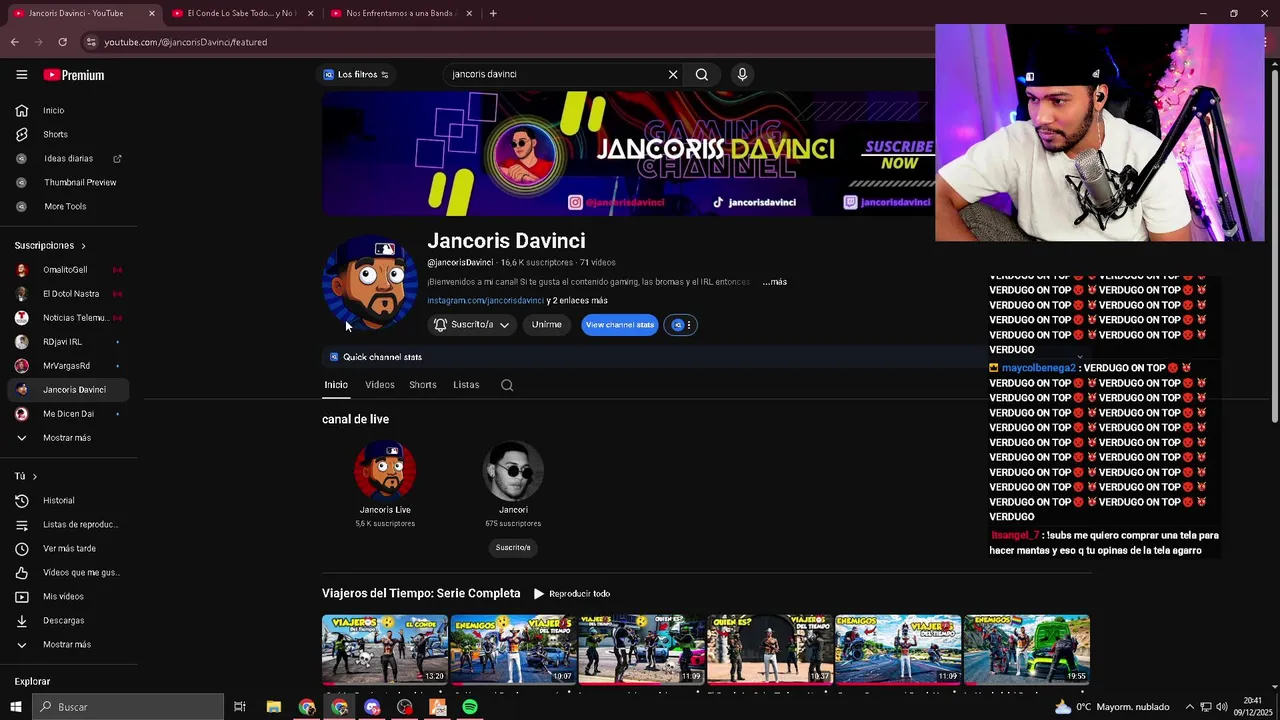Toggle Suscrito/a under Jancori channel

point(513,548)
